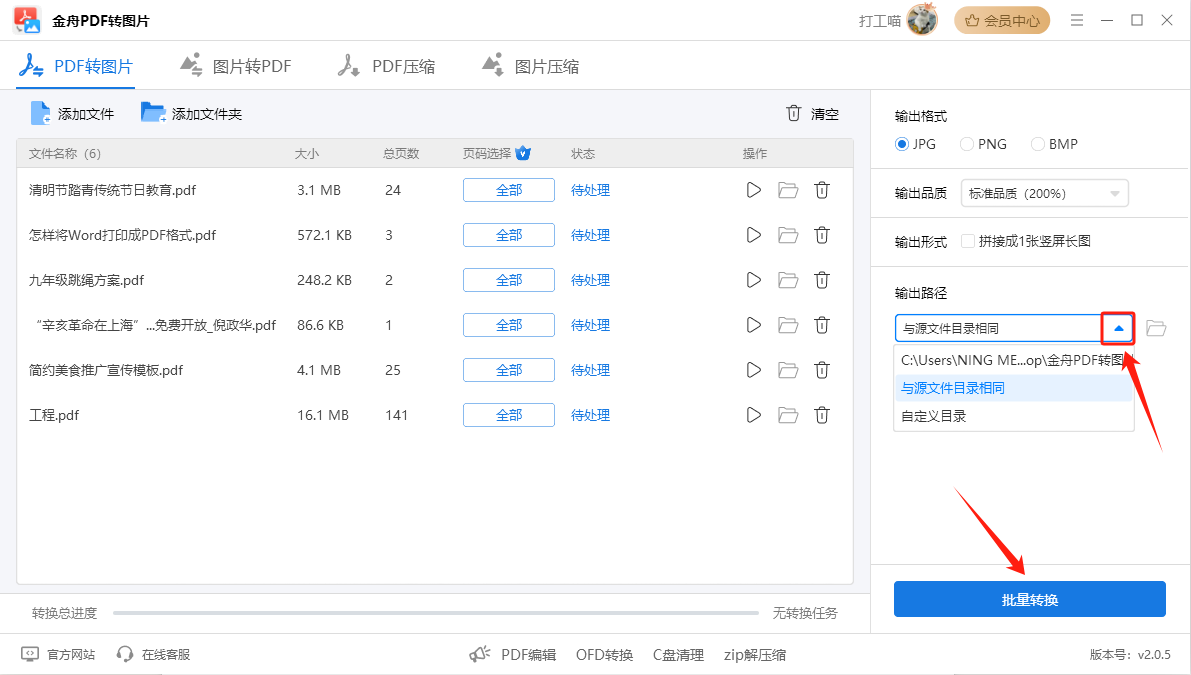Trash 简约美食推广宣传模板.pdf entry

822,370
